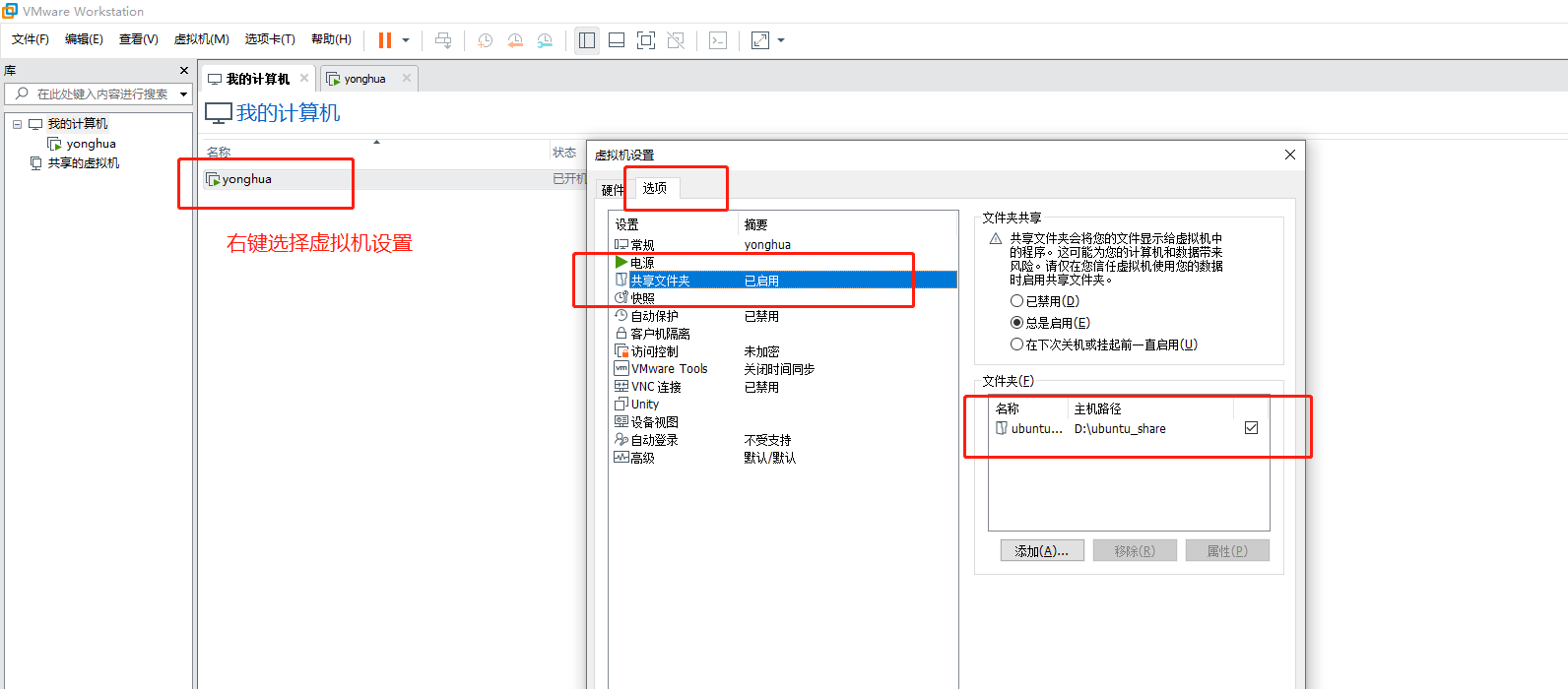Click take snapshot clock icon
The width and height of the screenshot is (1568, 689).
tap(486, 40)
